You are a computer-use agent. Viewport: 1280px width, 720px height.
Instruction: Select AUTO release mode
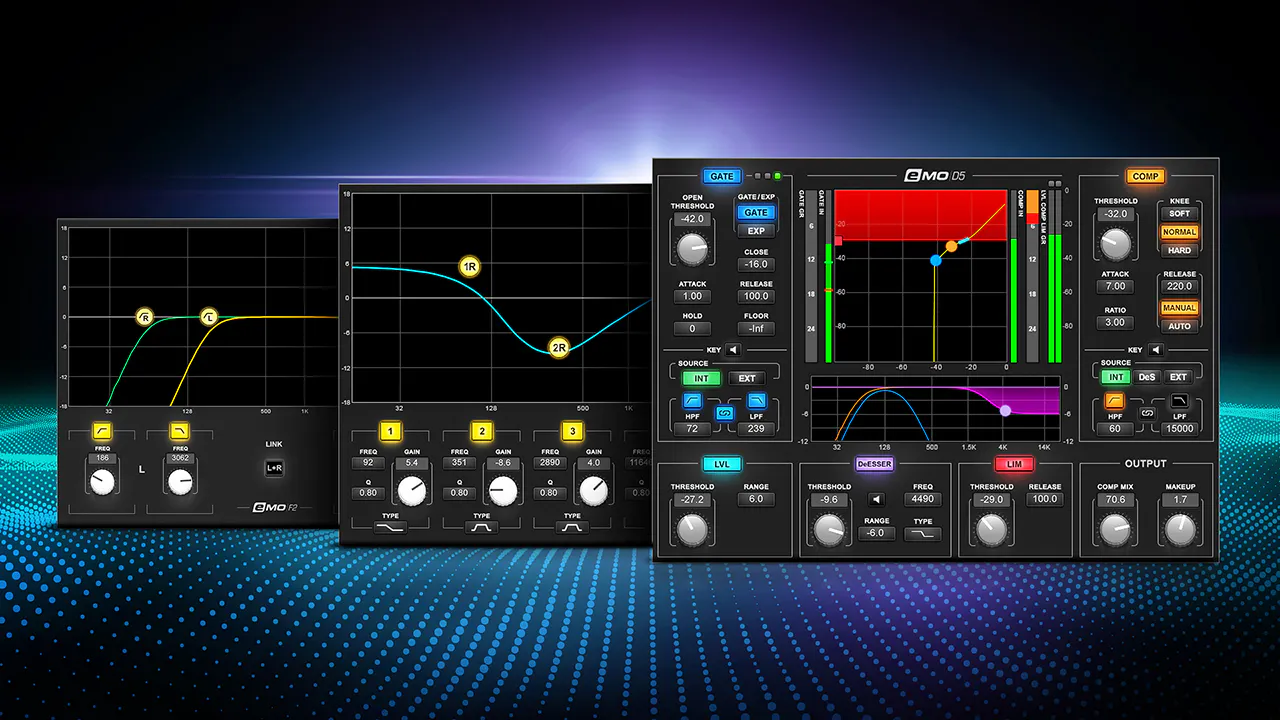tap(1180, 326)
